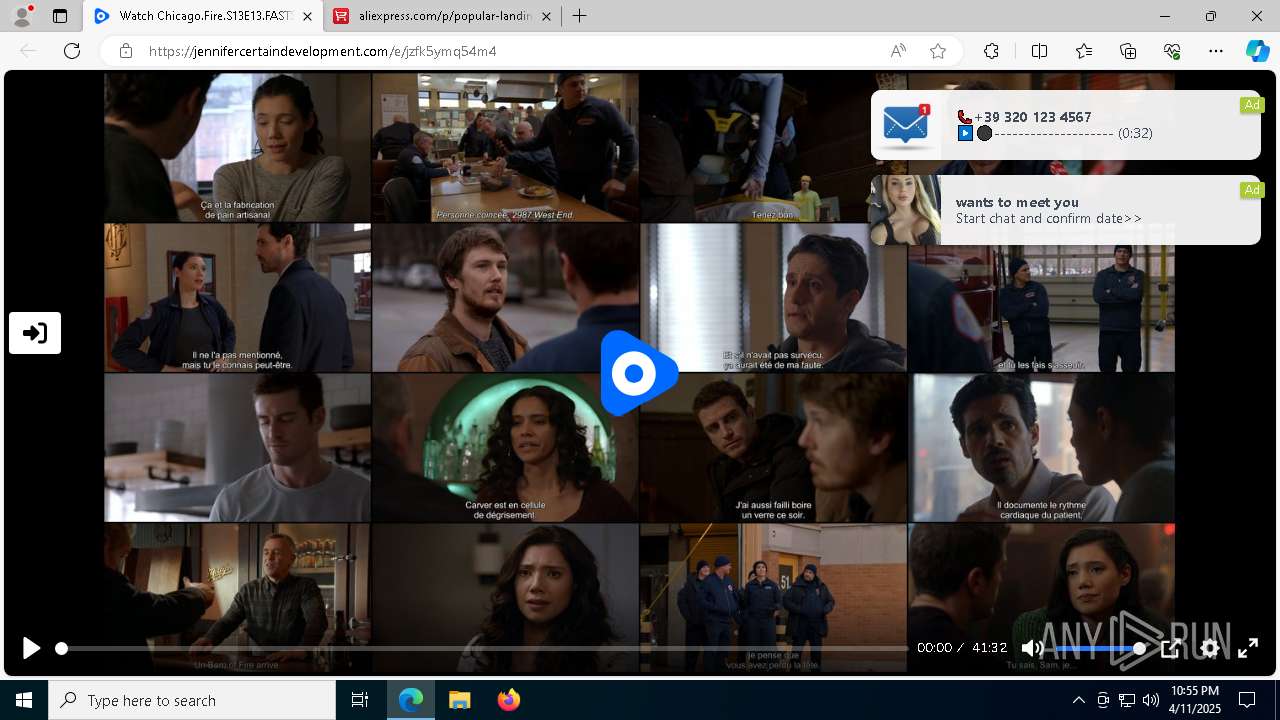The width and height of the screenshot is (1280, 720).
Task: Click blonde woman ad thumbnail
Action: (x=906, y=210)
